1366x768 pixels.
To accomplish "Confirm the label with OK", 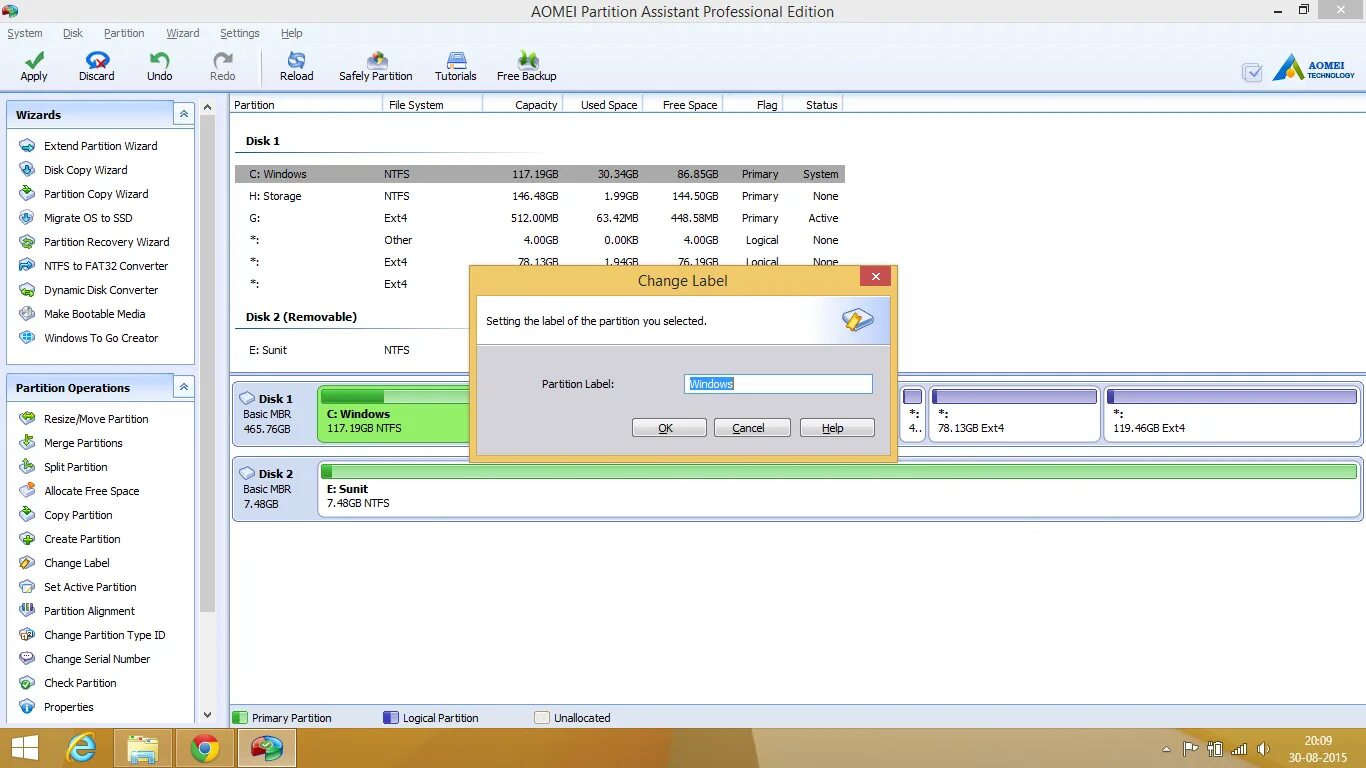I will [x=669, y=428].
